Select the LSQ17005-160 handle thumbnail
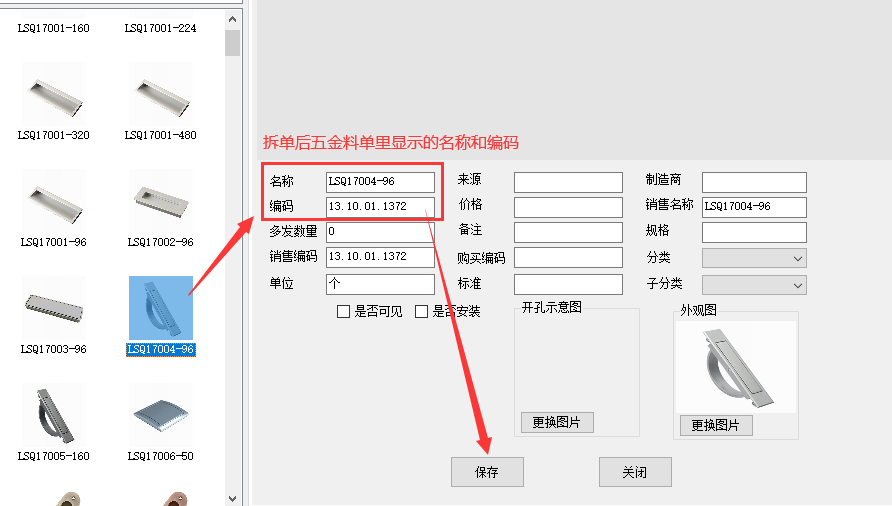The width and height of the screenshot is (892, 506). [x=53, y=414]
